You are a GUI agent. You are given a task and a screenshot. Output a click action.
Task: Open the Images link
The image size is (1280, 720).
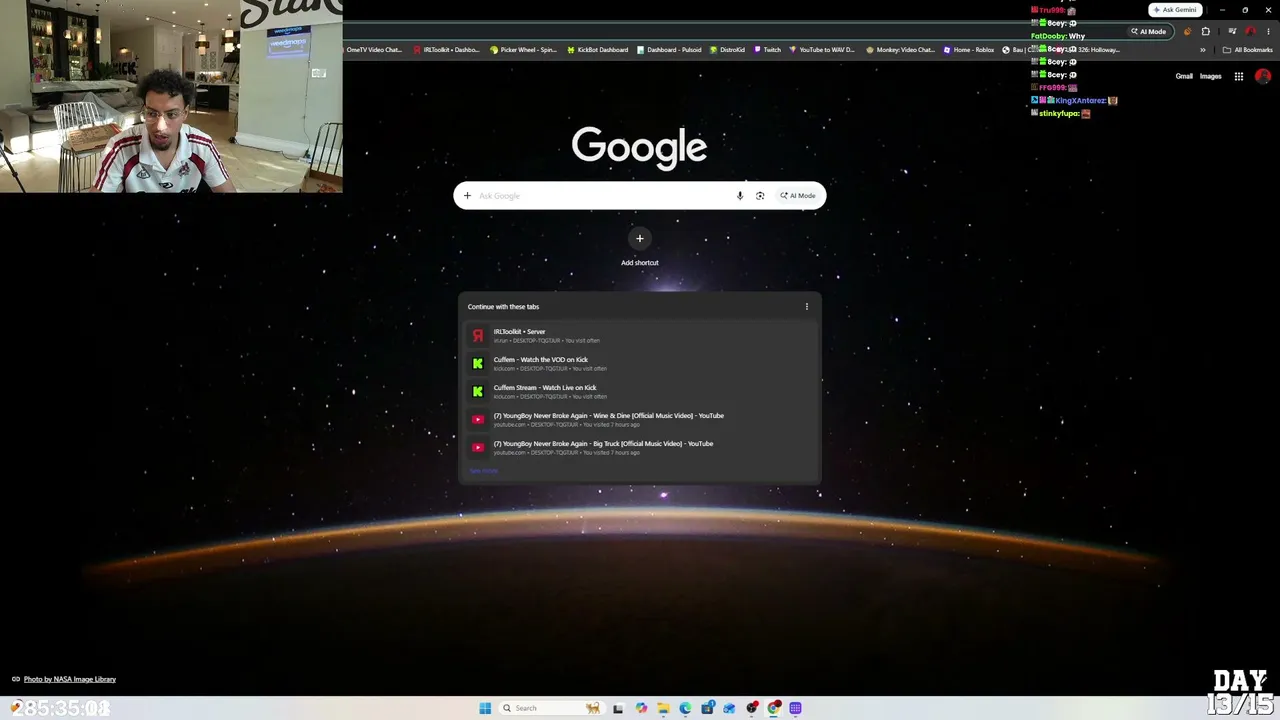1211,76
